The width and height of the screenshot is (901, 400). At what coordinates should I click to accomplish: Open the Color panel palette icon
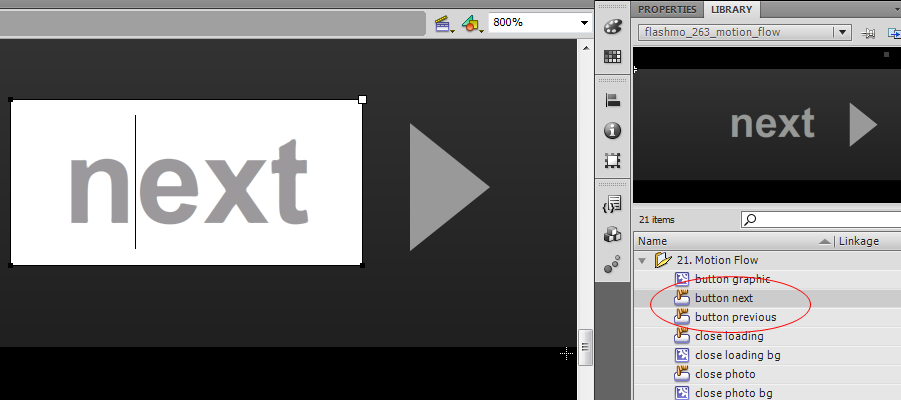613,27
